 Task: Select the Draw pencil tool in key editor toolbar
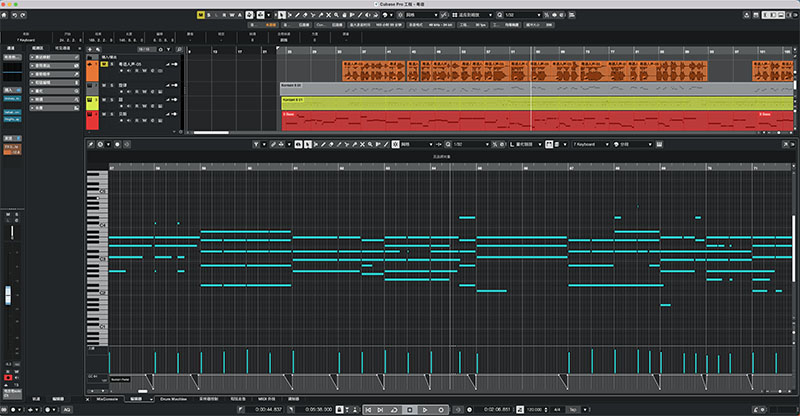coord(323,144)
